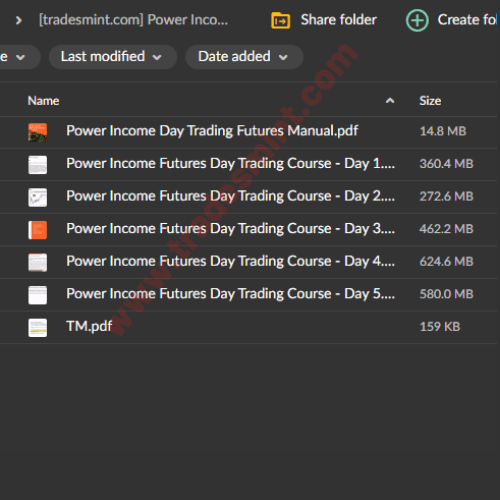The width and height of the screenshot is (500, 500).
Task: Click the 624.6 MB size value
Action: click(x=446, y=261)
